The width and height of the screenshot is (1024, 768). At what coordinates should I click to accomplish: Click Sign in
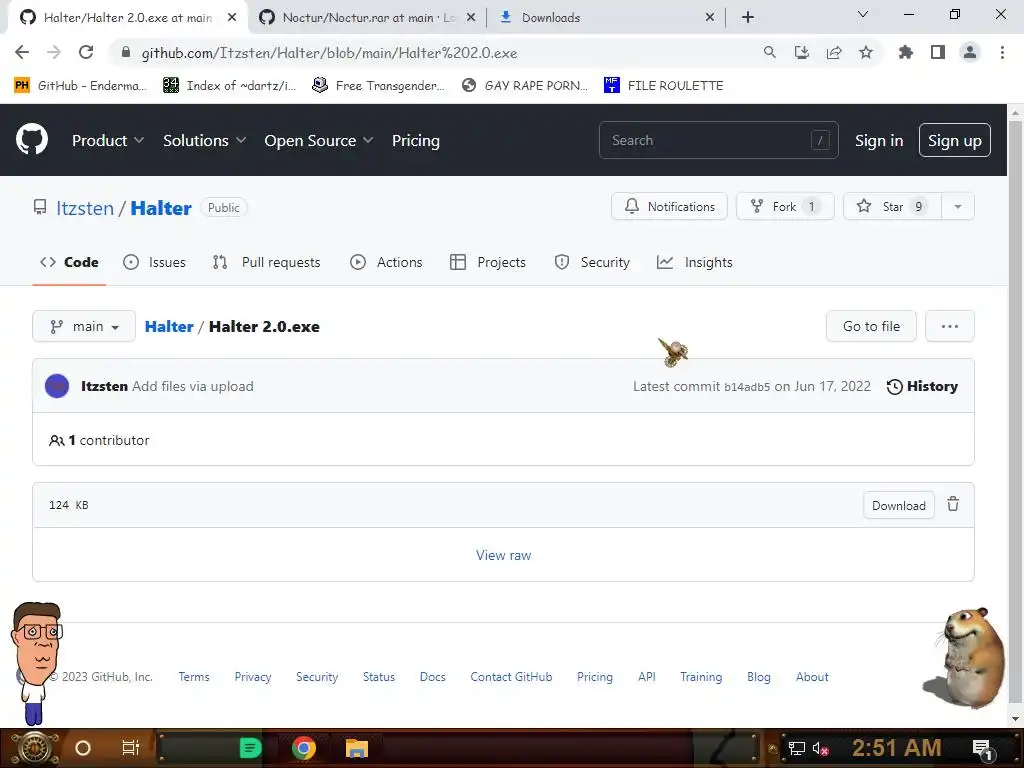coord(879,140)
